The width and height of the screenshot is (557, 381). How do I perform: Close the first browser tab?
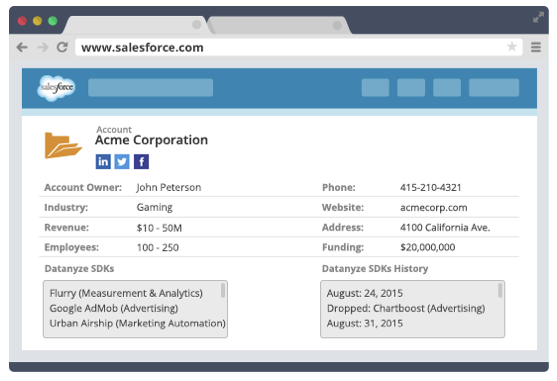[196, 25]
